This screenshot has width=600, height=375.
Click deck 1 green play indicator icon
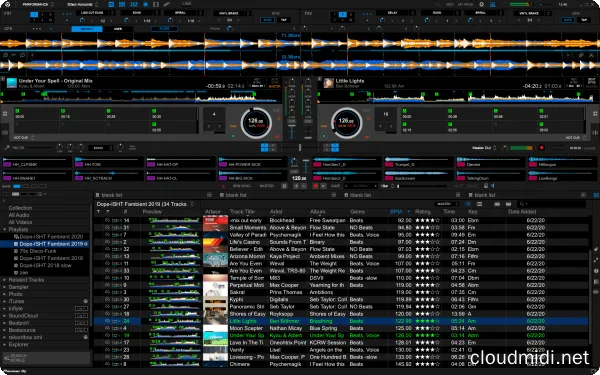(x=233, y=136)
